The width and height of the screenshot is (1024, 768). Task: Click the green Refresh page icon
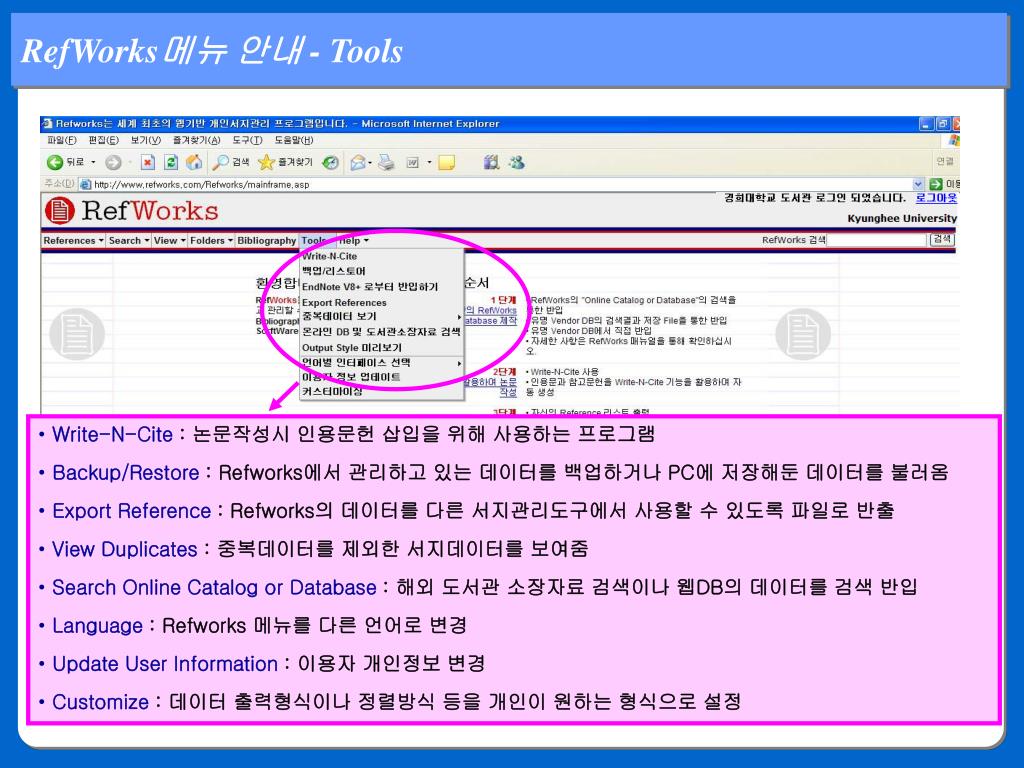click(x=170, y=162)
